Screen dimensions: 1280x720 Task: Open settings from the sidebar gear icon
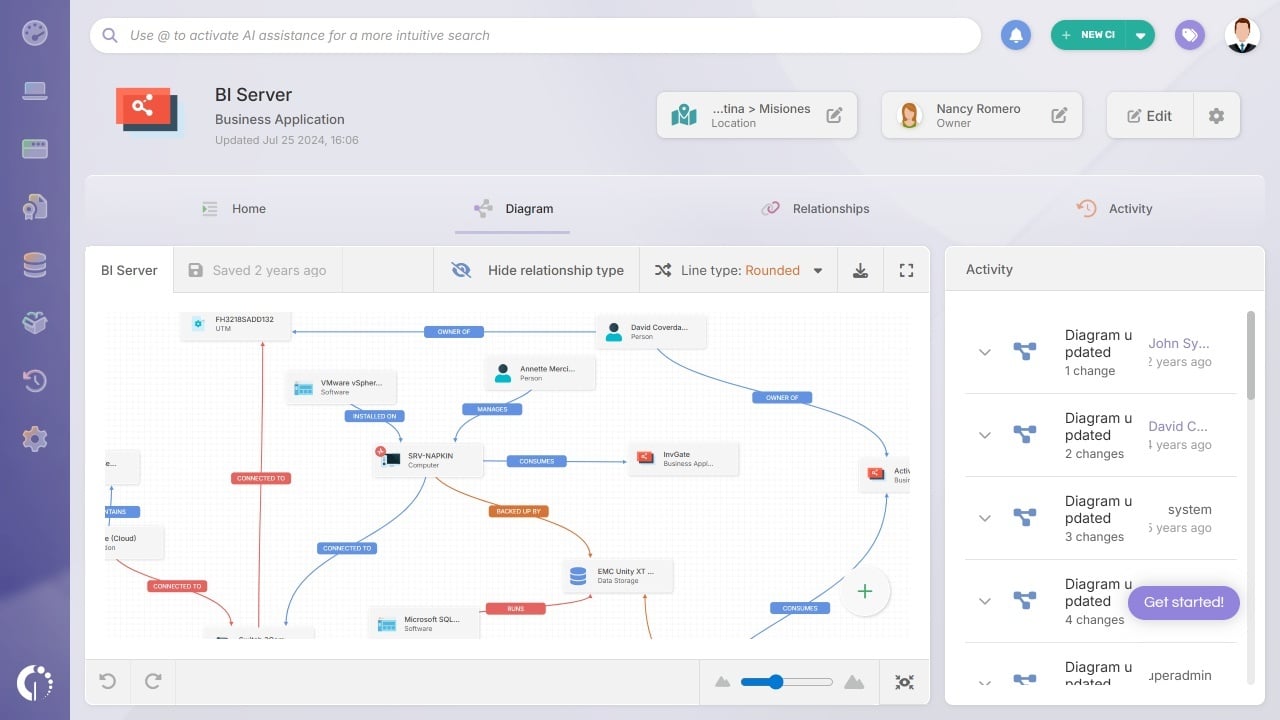tap(35, 438)
